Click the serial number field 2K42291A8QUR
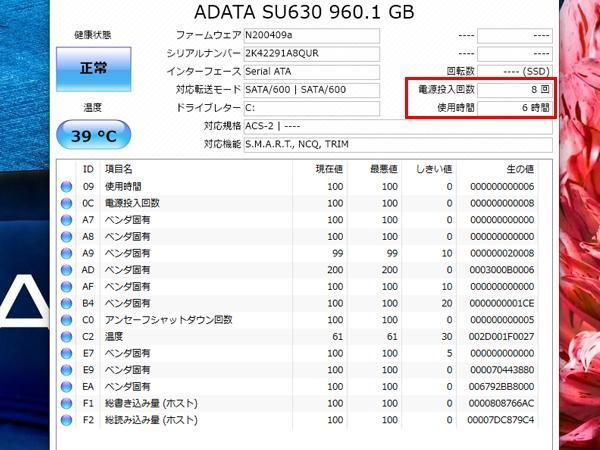The height and width of the screenshot is (450, 600). click(311, 54)
